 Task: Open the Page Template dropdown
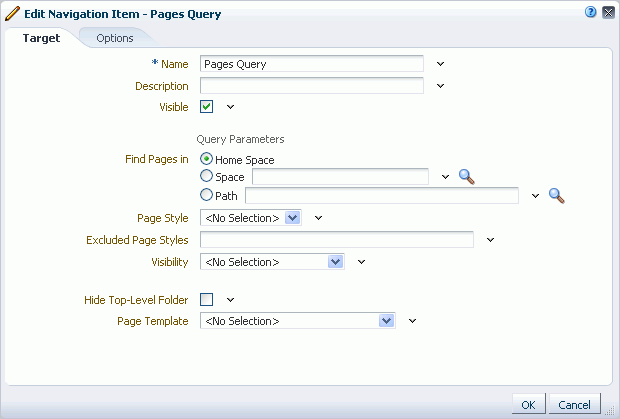pyautogui.click(x=298, y=321)
